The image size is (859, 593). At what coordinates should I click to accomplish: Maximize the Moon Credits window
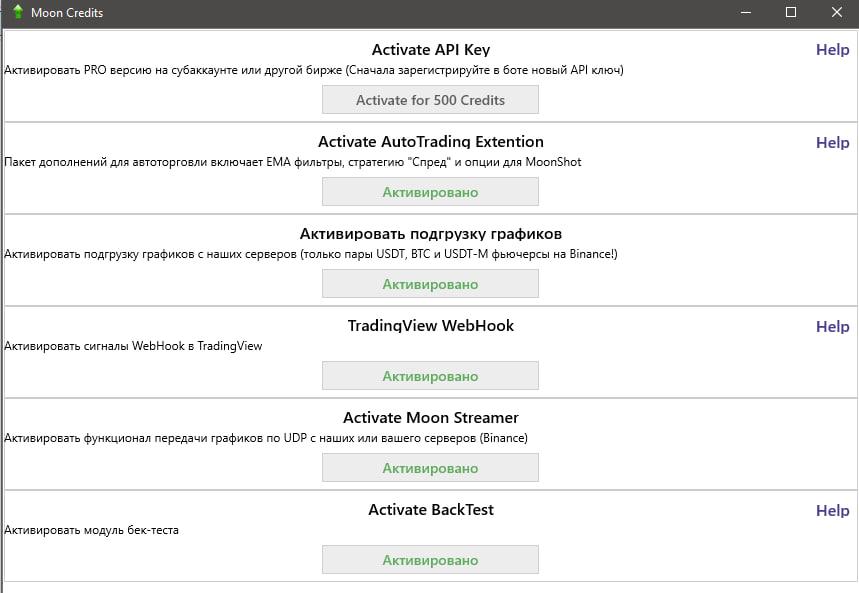click(x=791, y=13)
